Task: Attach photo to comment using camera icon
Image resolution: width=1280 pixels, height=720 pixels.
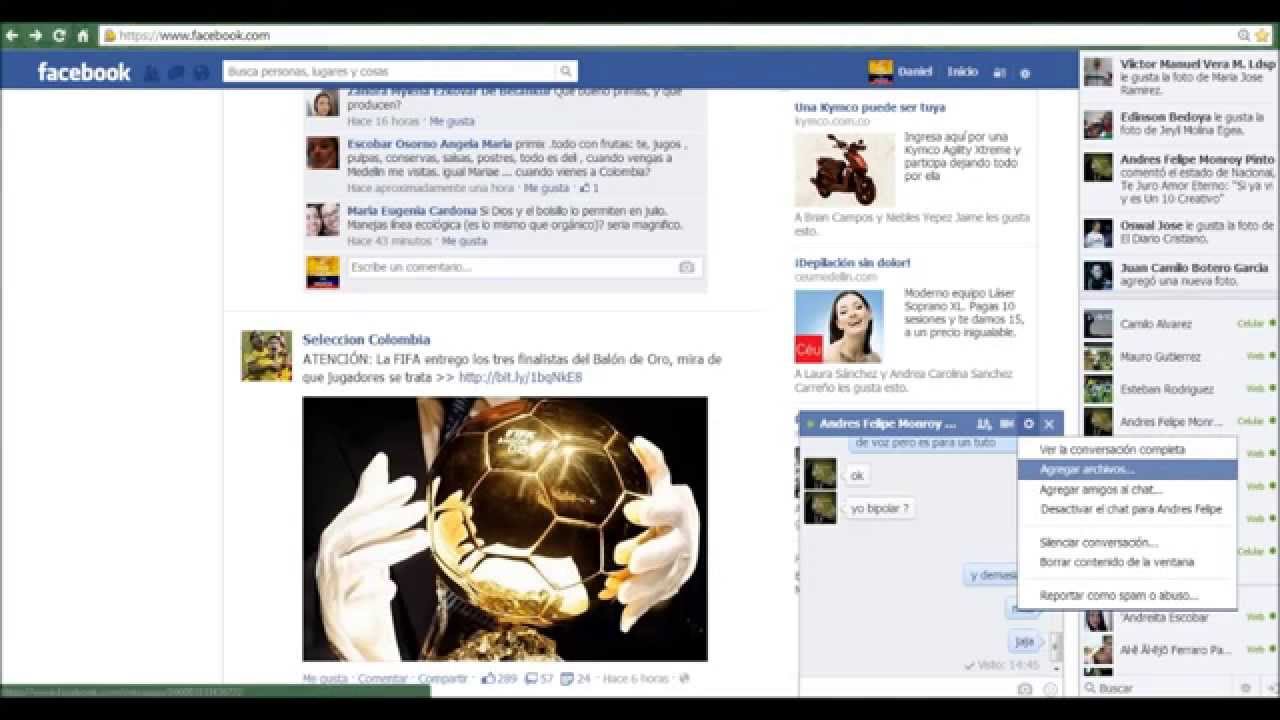Action: [687, 267]
